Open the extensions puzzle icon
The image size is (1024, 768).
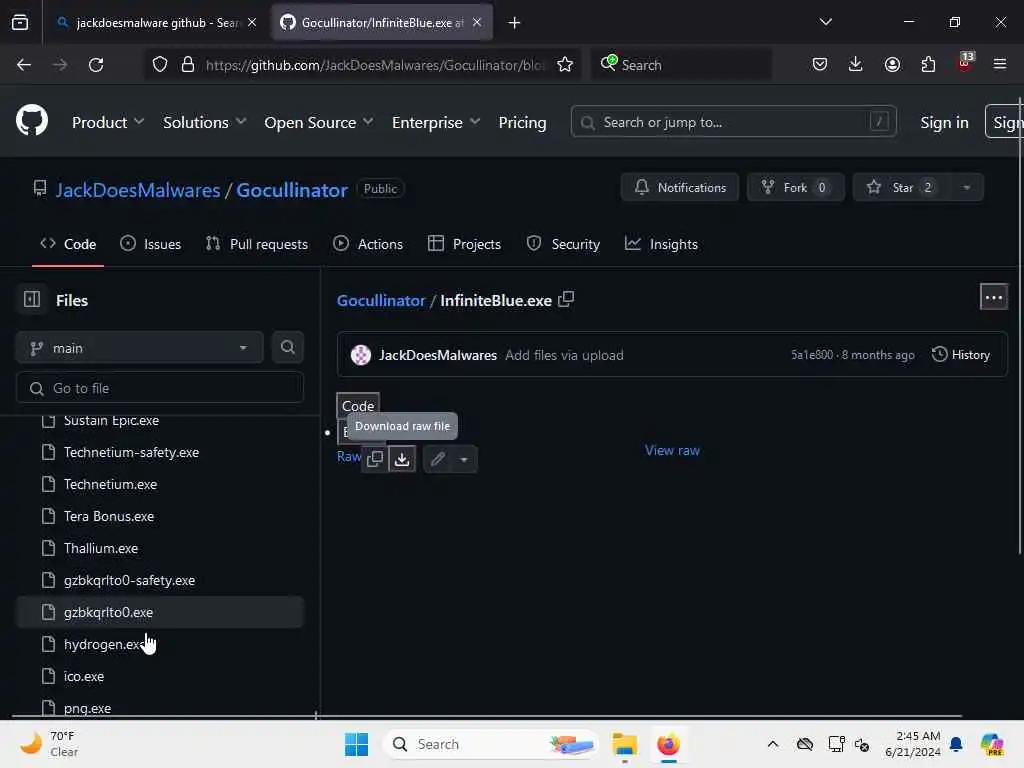(x=928, y=65)
